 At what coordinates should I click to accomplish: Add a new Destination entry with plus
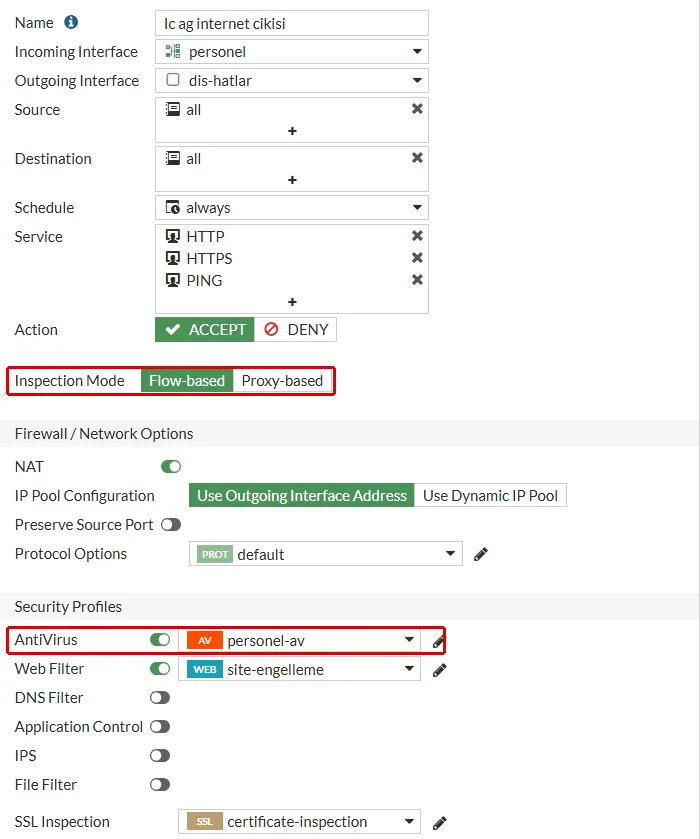292,180
